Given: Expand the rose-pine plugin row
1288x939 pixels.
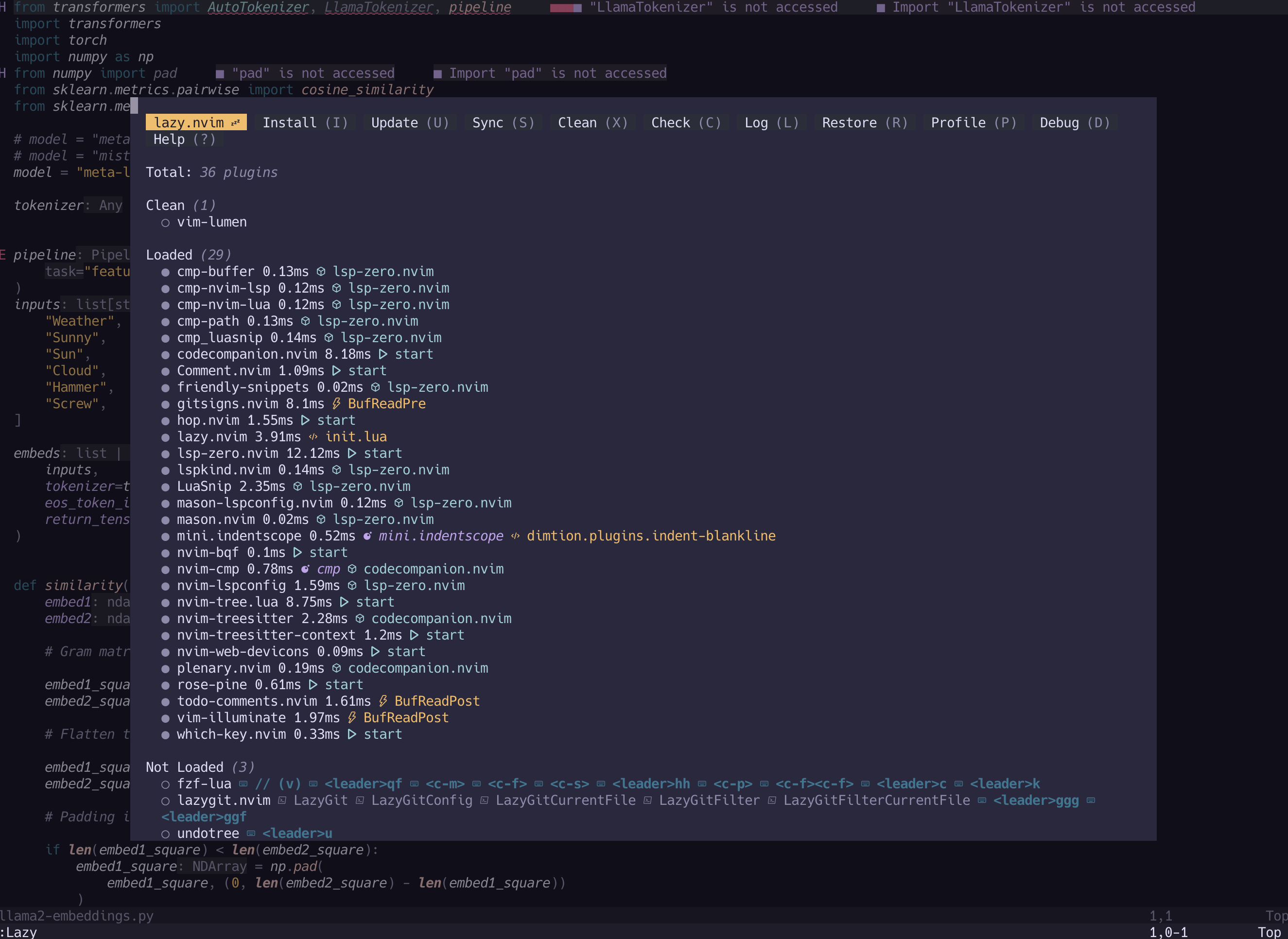Looking at the screenshot, I should pos(262,684).
